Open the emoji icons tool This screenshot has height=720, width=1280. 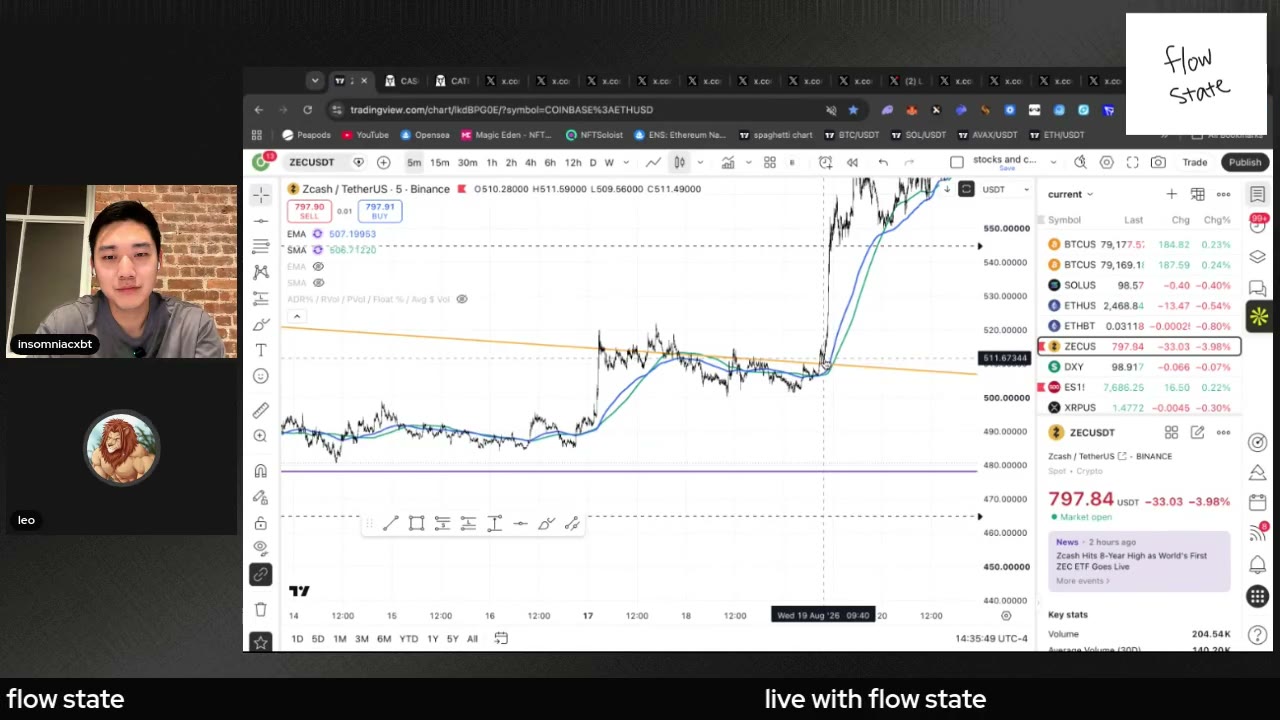point(261,376)
